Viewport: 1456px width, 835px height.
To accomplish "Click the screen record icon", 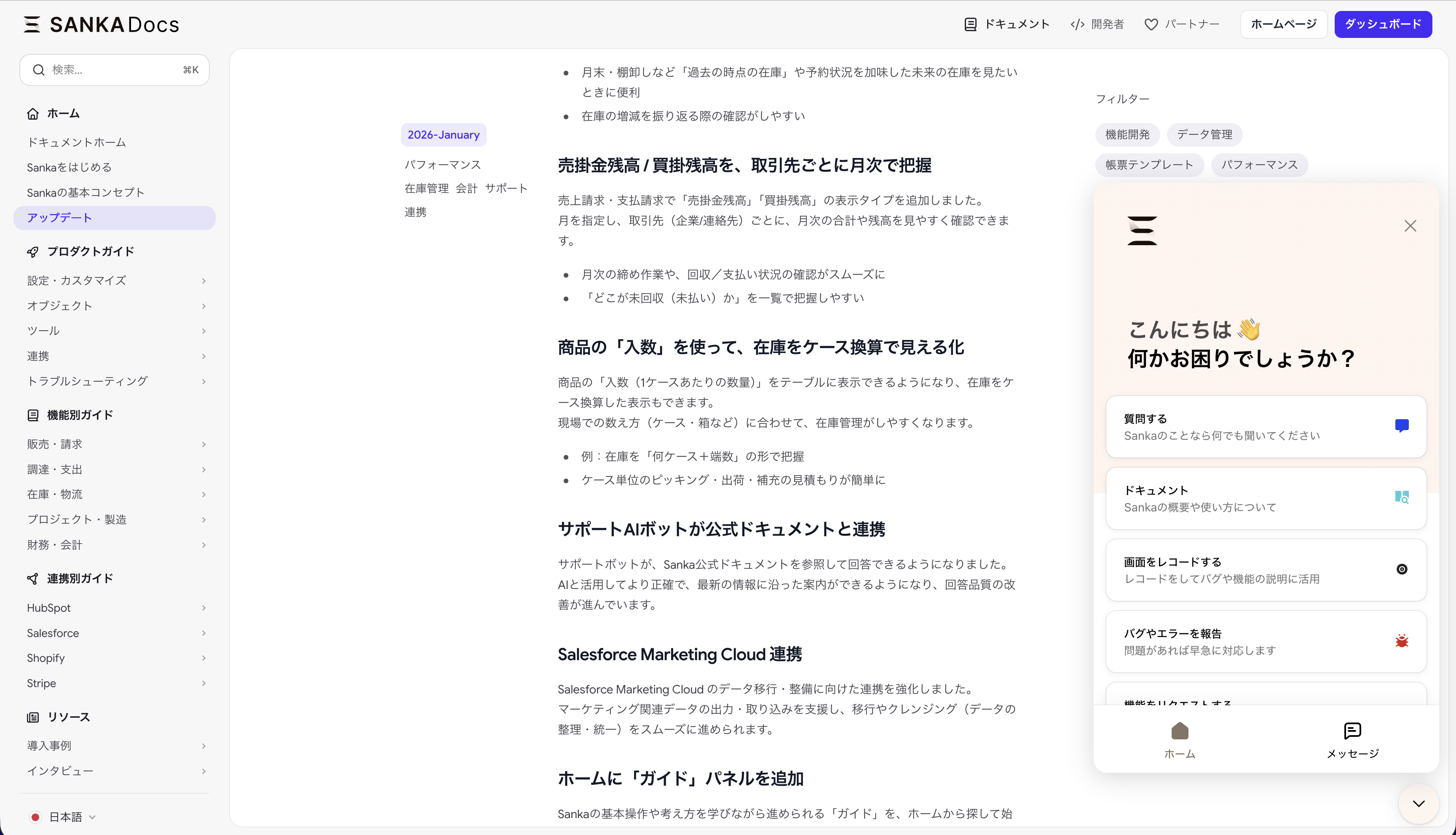I will (x=1401, y=570).
